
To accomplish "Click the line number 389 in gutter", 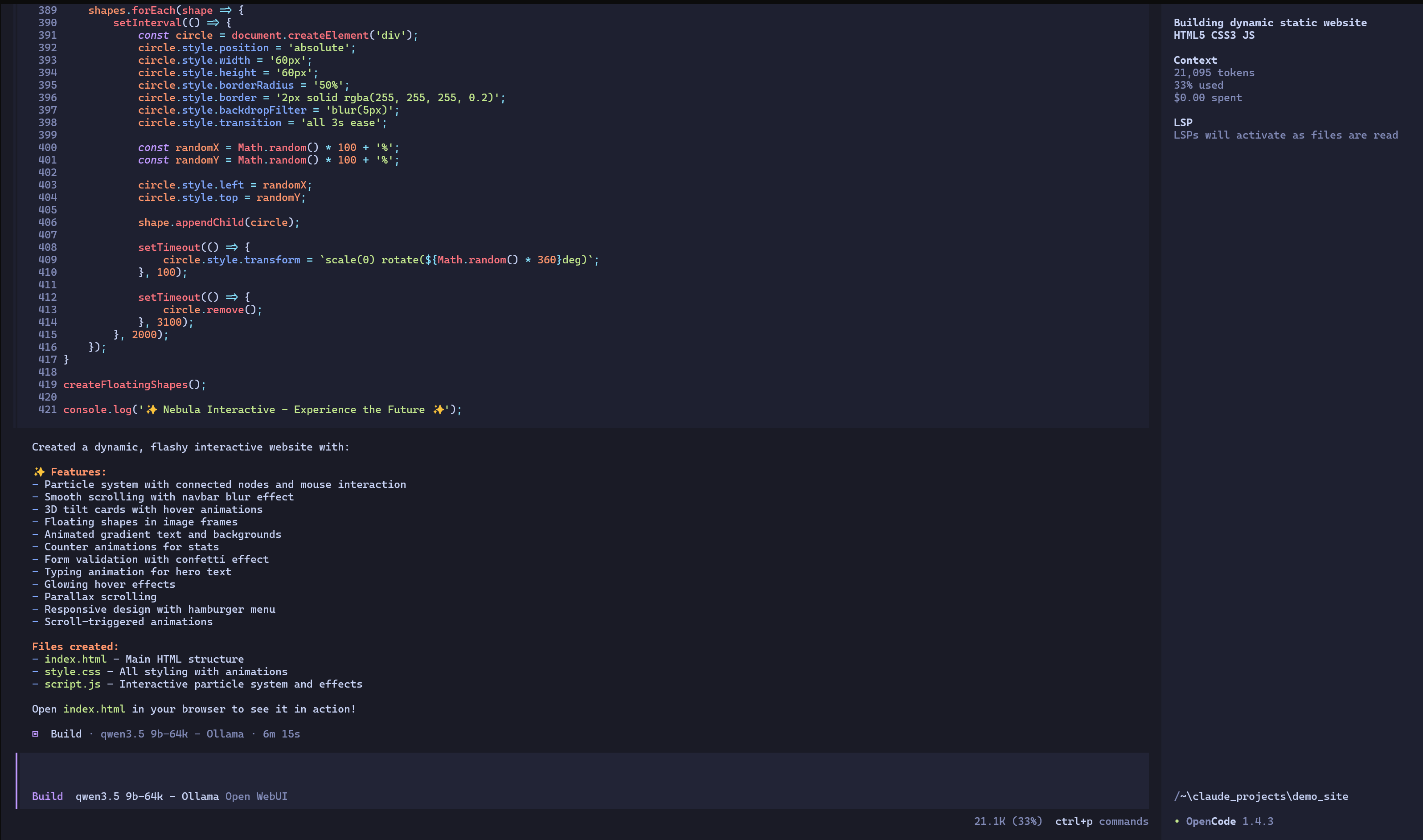I will click(x=48, y=10).
